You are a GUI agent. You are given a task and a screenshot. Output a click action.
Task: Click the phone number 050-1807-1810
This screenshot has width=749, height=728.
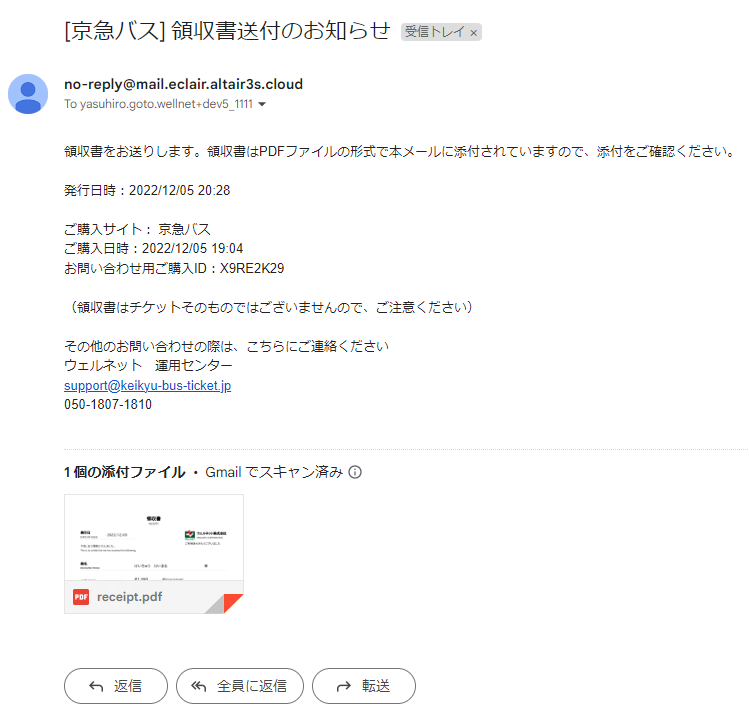pos(108,405)
